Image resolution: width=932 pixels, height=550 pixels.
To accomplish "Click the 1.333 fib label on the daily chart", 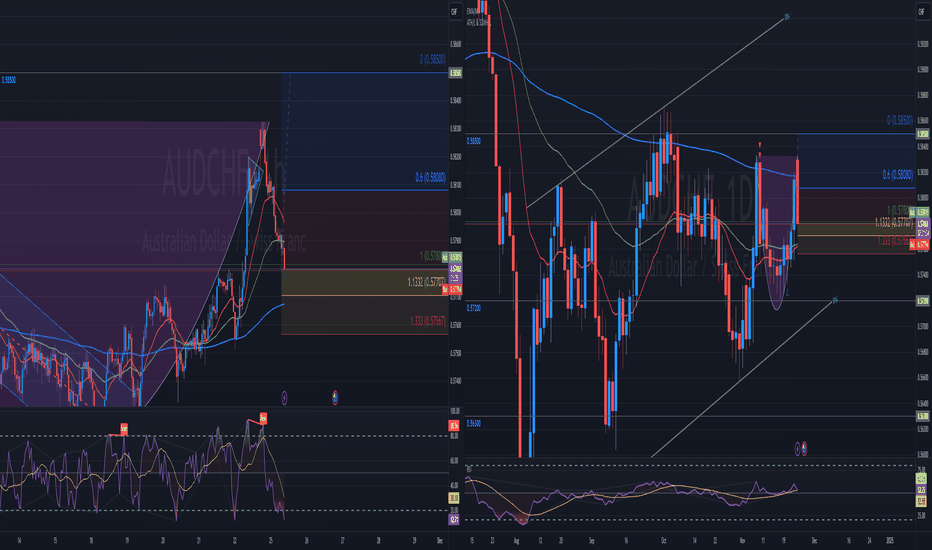I will pyautogui.click(x=893, y=241).
